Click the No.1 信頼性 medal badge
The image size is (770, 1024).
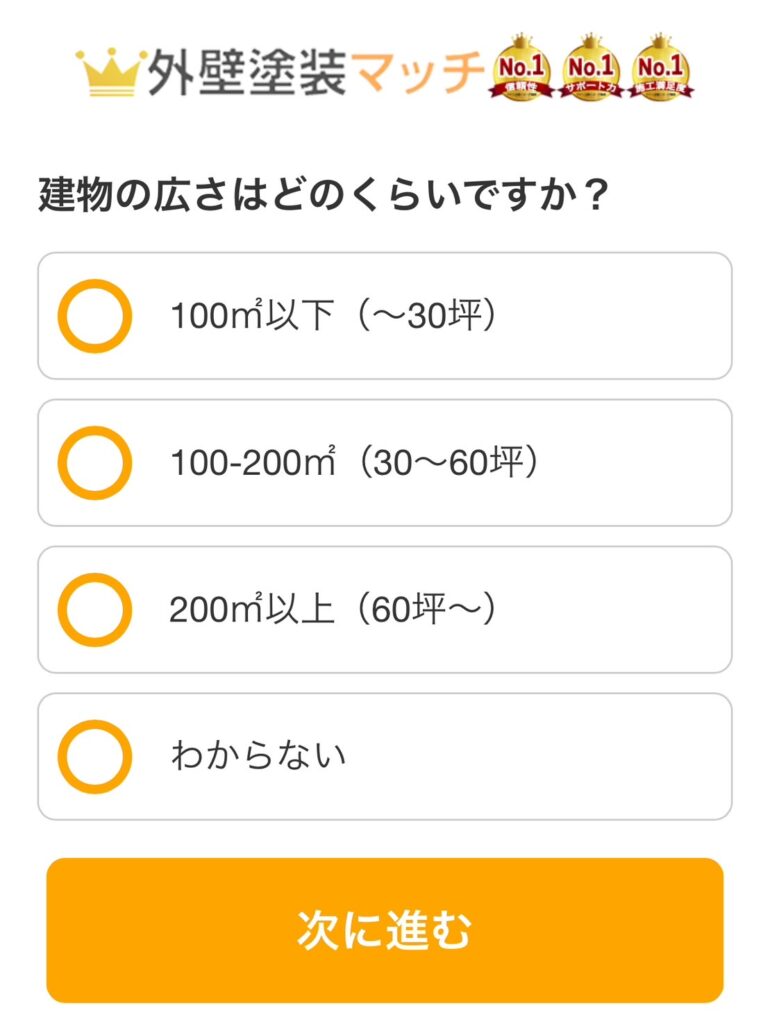tap(521, 68)
